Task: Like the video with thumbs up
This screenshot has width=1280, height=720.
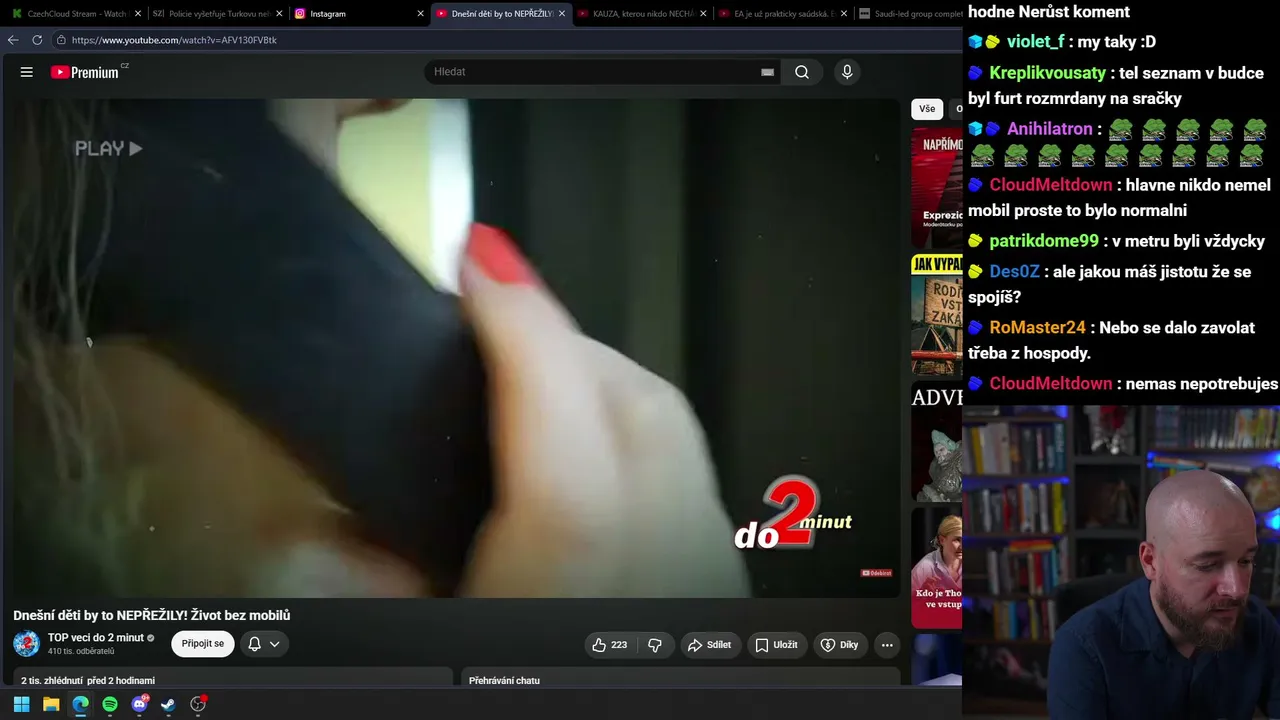Action: point(609,645)
